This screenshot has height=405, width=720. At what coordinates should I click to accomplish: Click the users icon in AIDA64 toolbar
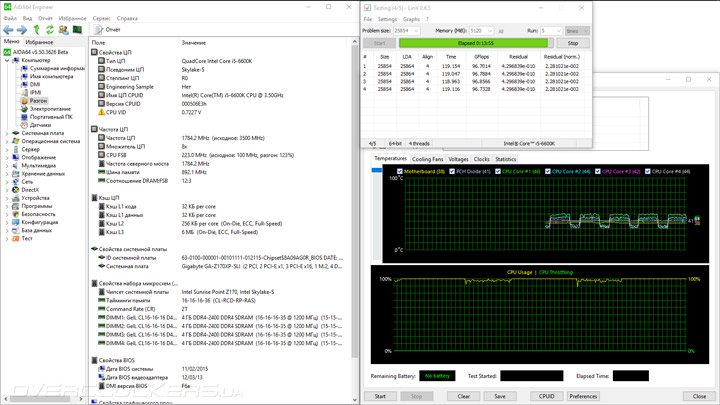pyautogui.click(x=63, y=30)
